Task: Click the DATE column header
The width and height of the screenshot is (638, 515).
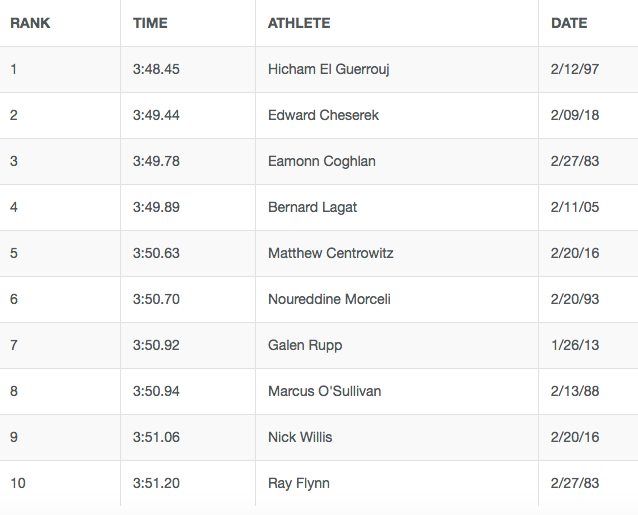Action: (x=569, y=23)
